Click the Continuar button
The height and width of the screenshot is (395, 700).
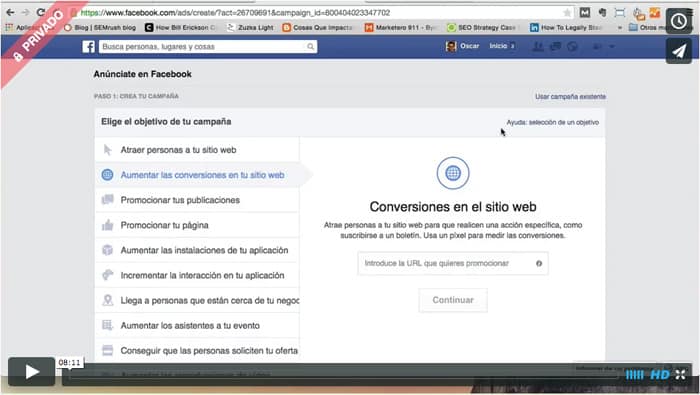453,300
